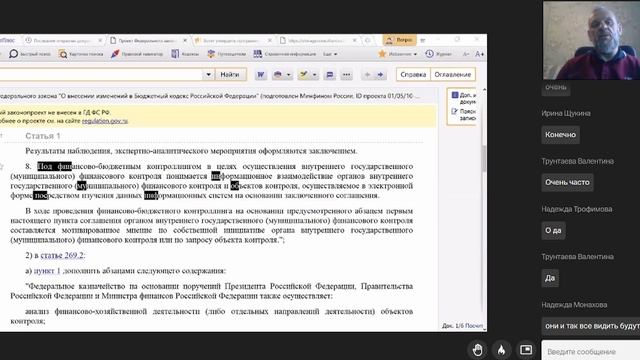Image resolution: width=640 pixels, height=360 pixels.
Task: Click chat message 'они и так все видить будут'
Action: point(592,326)
